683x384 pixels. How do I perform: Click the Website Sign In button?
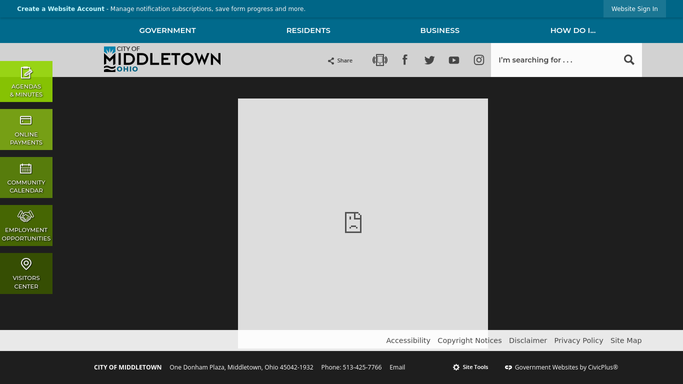[634, 9]
